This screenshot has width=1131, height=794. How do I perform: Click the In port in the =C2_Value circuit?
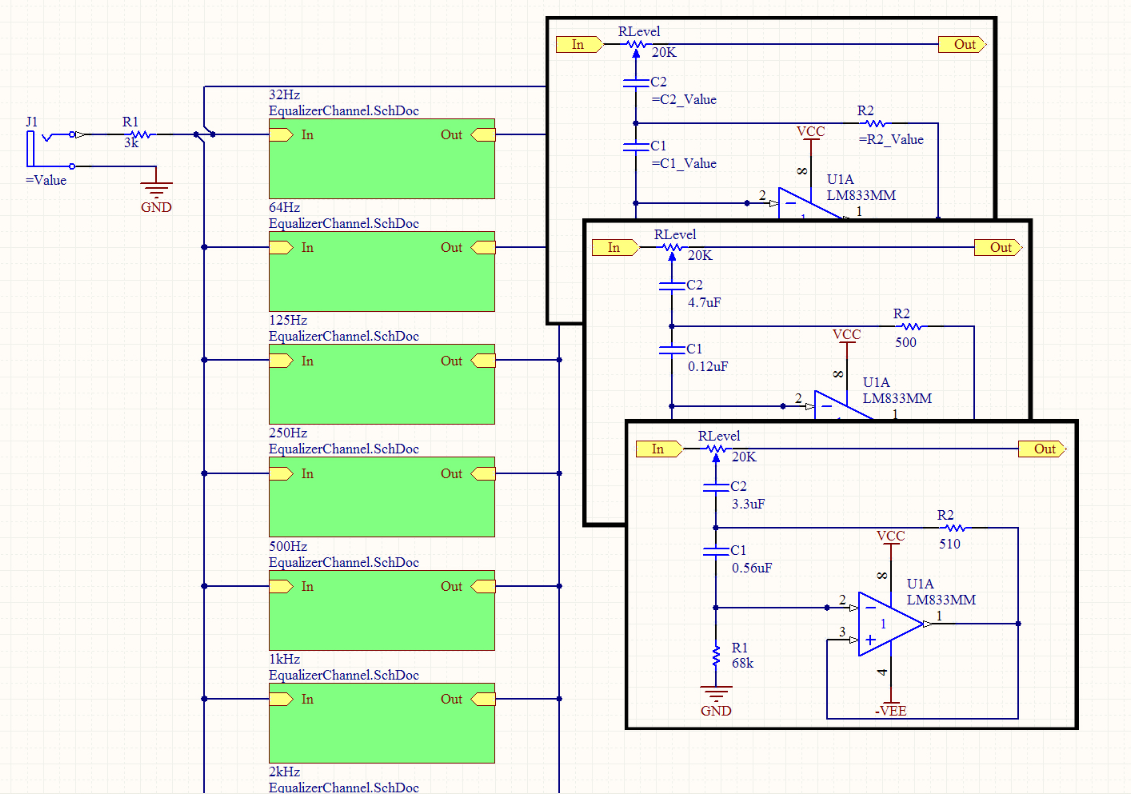tap(580, 45)
